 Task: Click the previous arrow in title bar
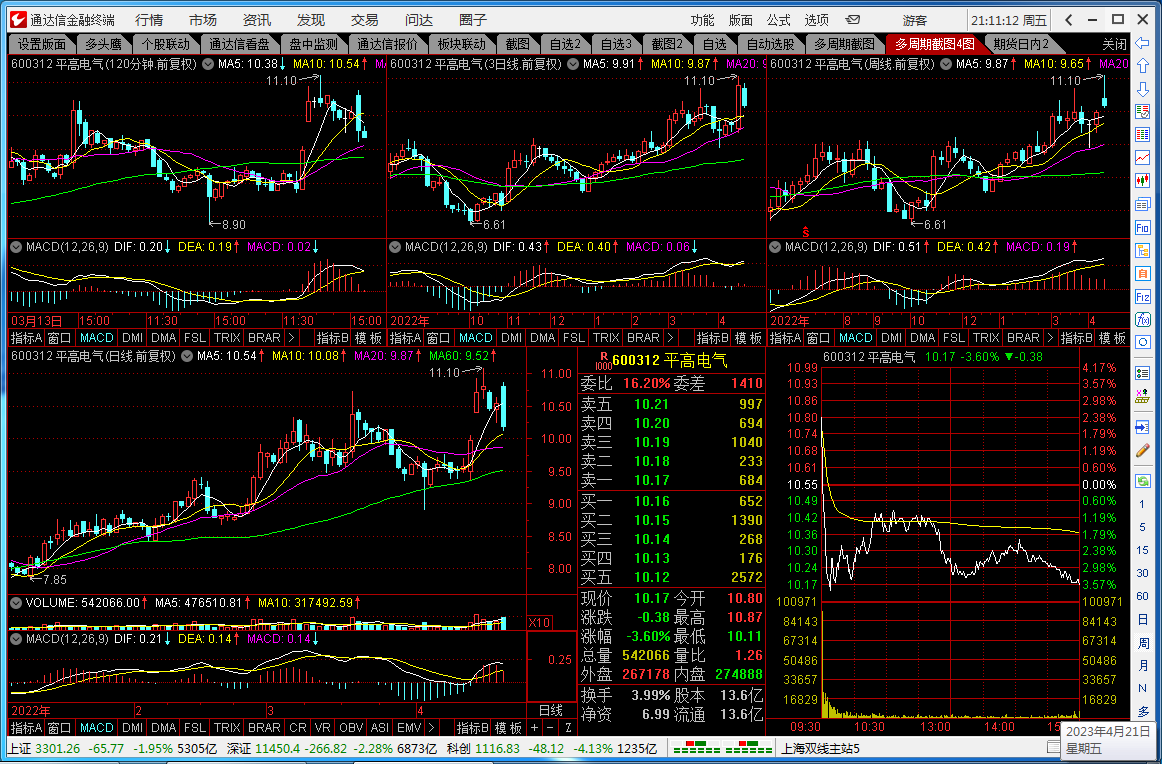[1069, 20]
